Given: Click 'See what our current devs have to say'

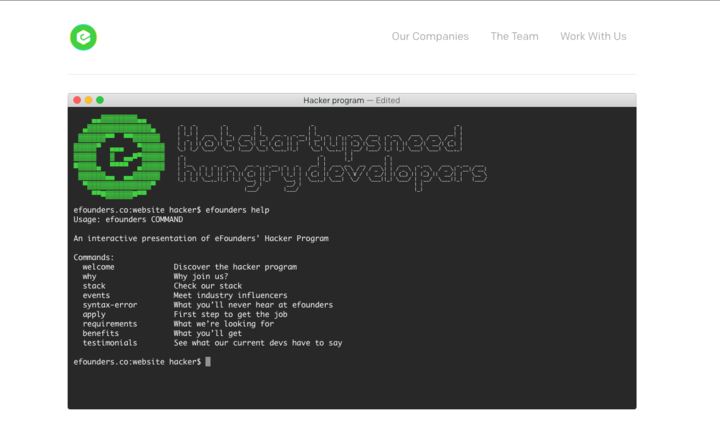Looking at the screenshot, I should pyautogui.click(x=258, y=343).
